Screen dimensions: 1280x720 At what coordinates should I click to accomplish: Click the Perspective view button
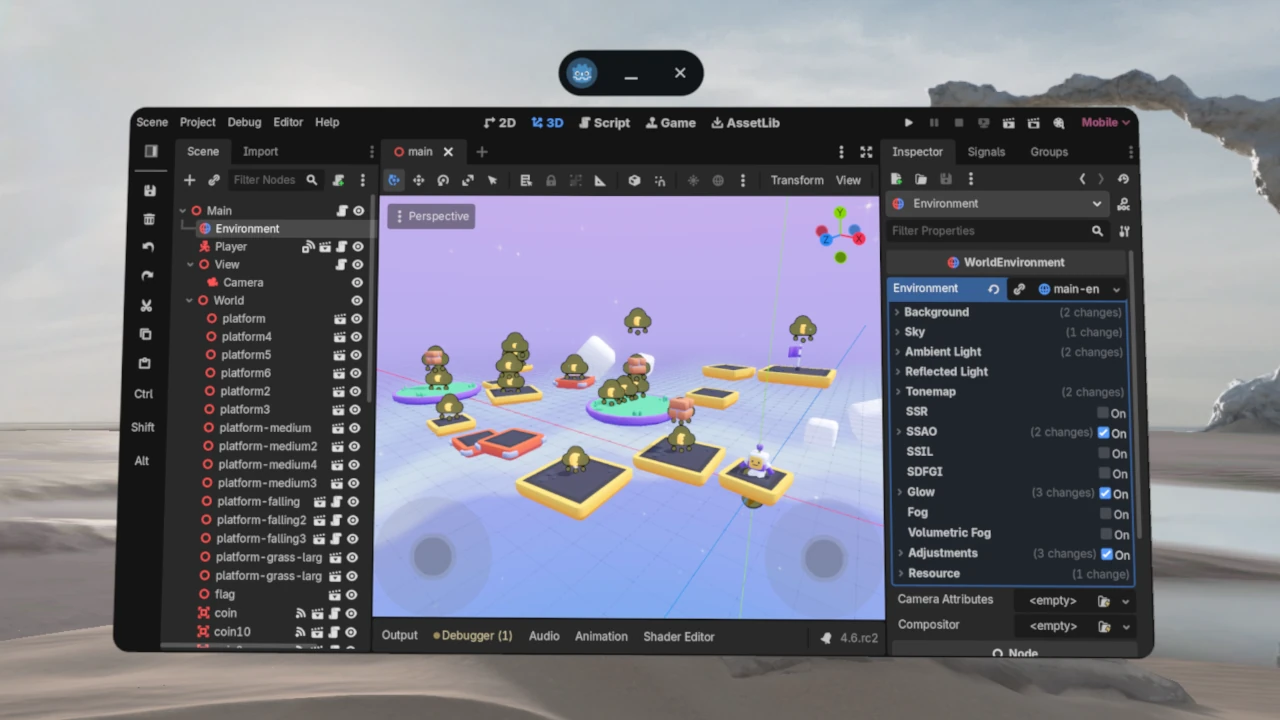431,216
